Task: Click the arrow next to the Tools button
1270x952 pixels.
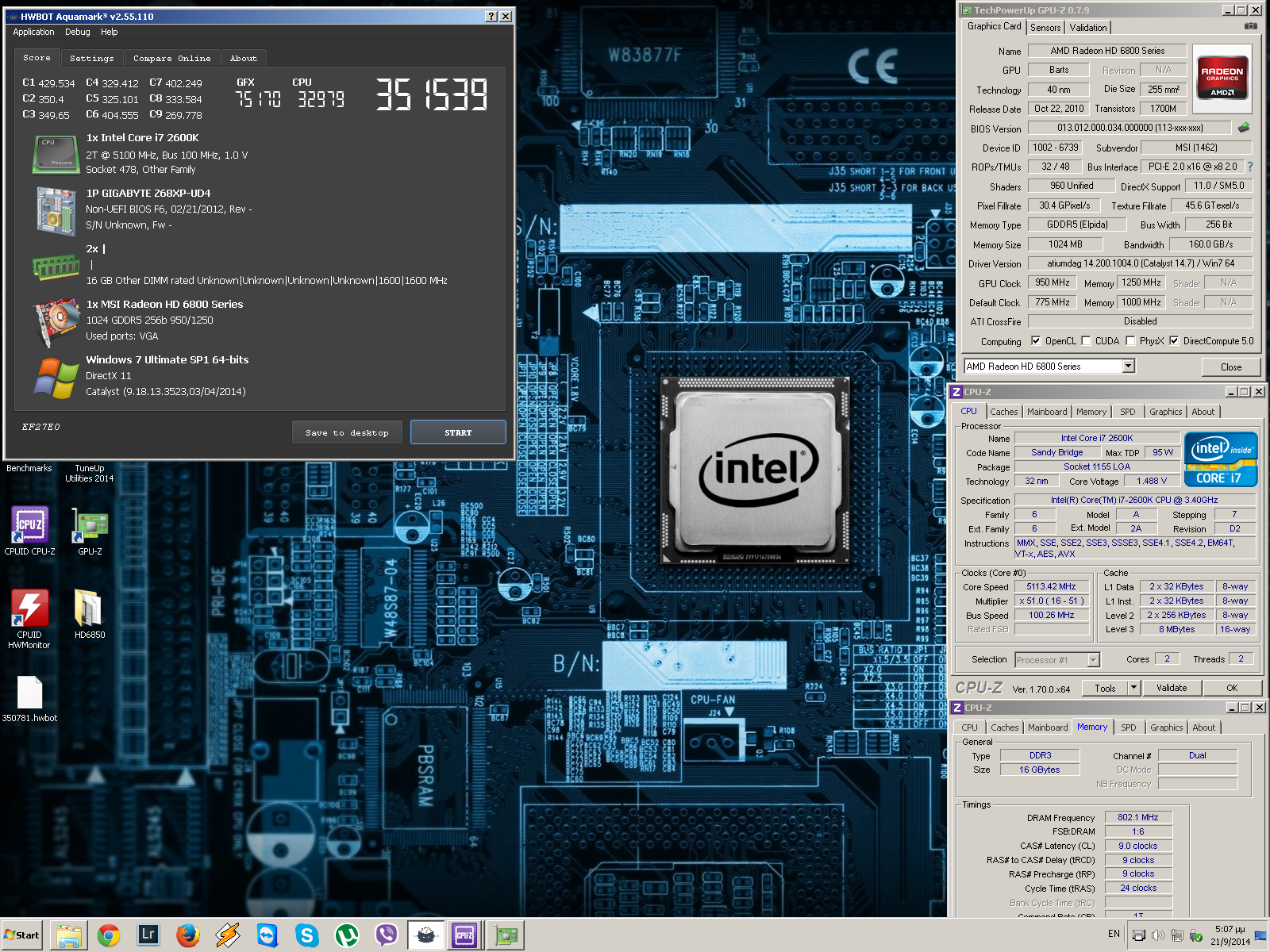Action: pyautogui.click(x=1133, y=688)
